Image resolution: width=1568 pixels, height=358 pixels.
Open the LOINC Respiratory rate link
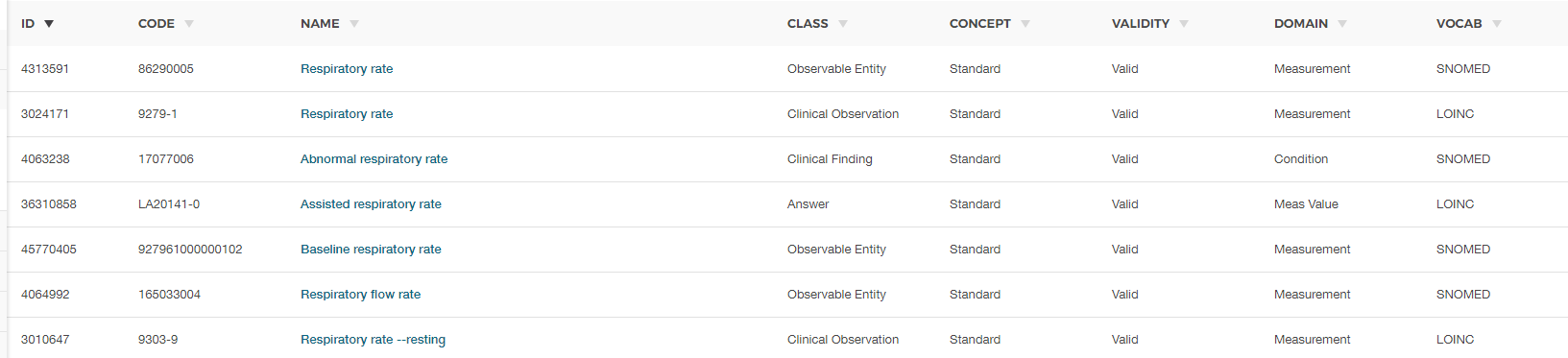click(x=347, y=114)
